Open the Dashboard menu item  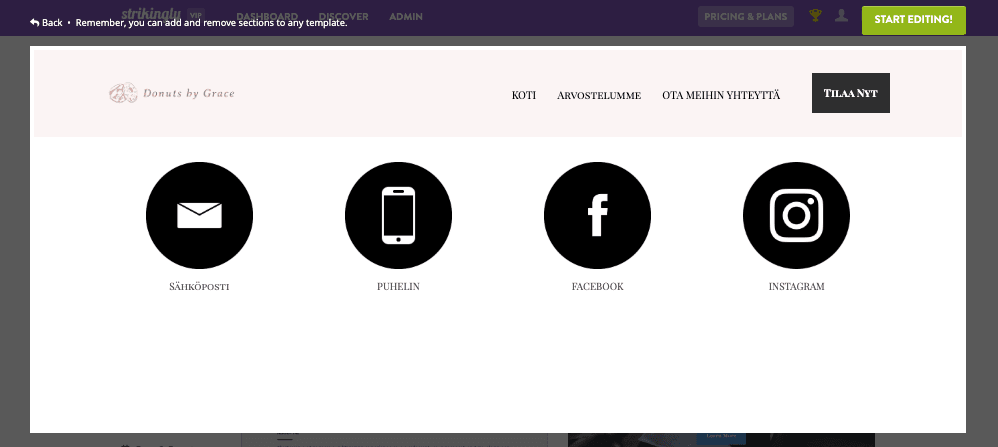tap(267, 17)
